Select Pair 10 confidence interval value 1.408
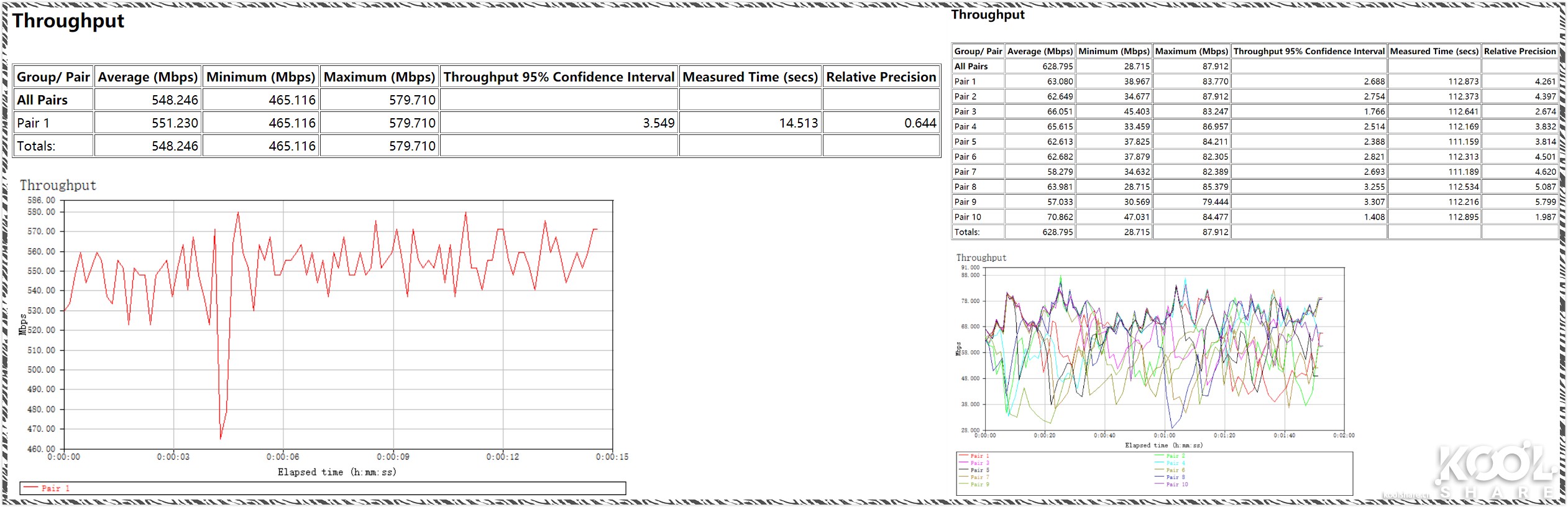Viewport: 1568px width, 507px height. pos(1375,217)
